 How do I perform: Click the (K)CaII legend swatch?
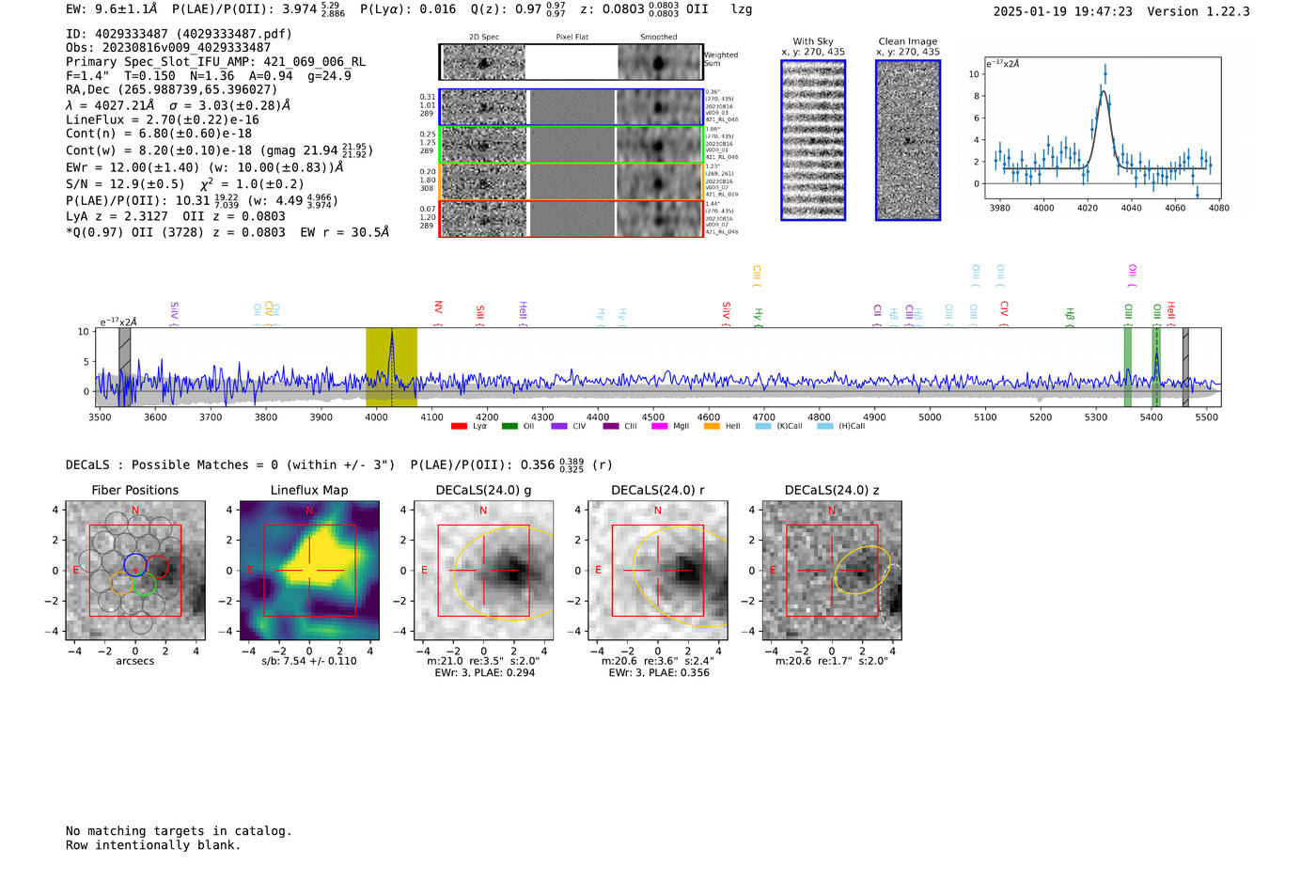[x=763, y=426]
